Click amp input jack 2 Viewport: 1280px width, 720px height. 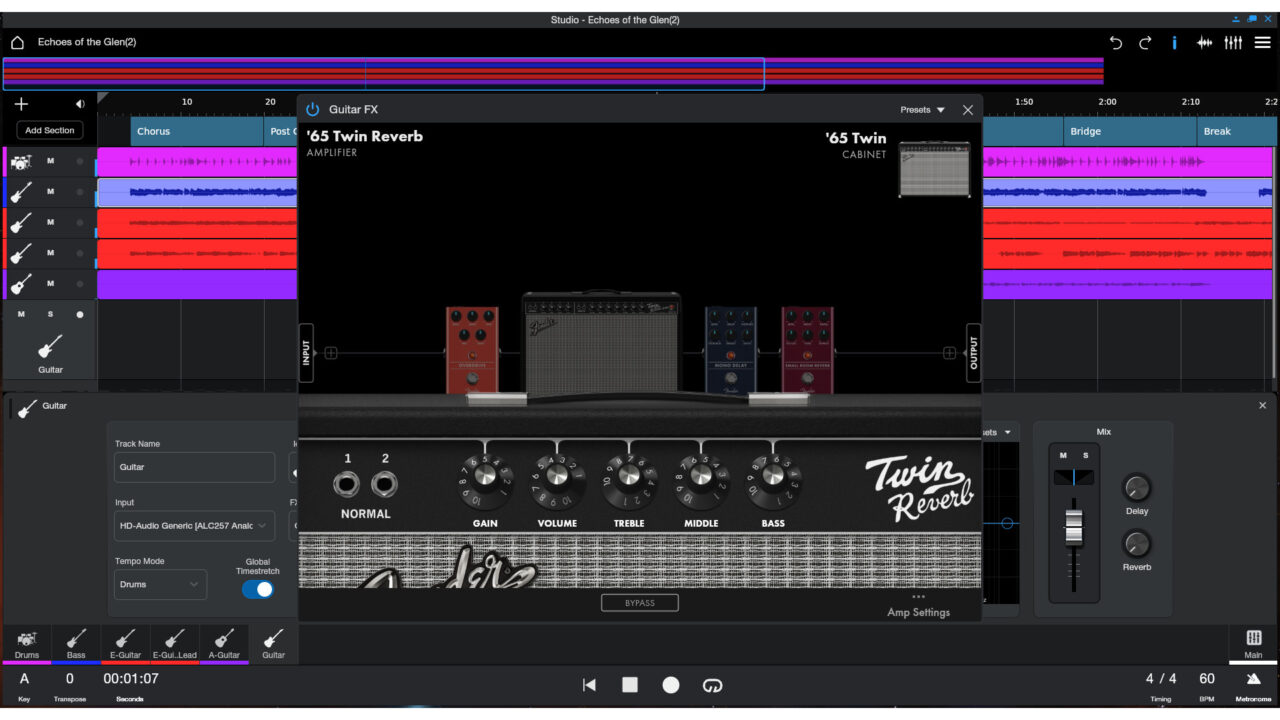click(384, 485)
